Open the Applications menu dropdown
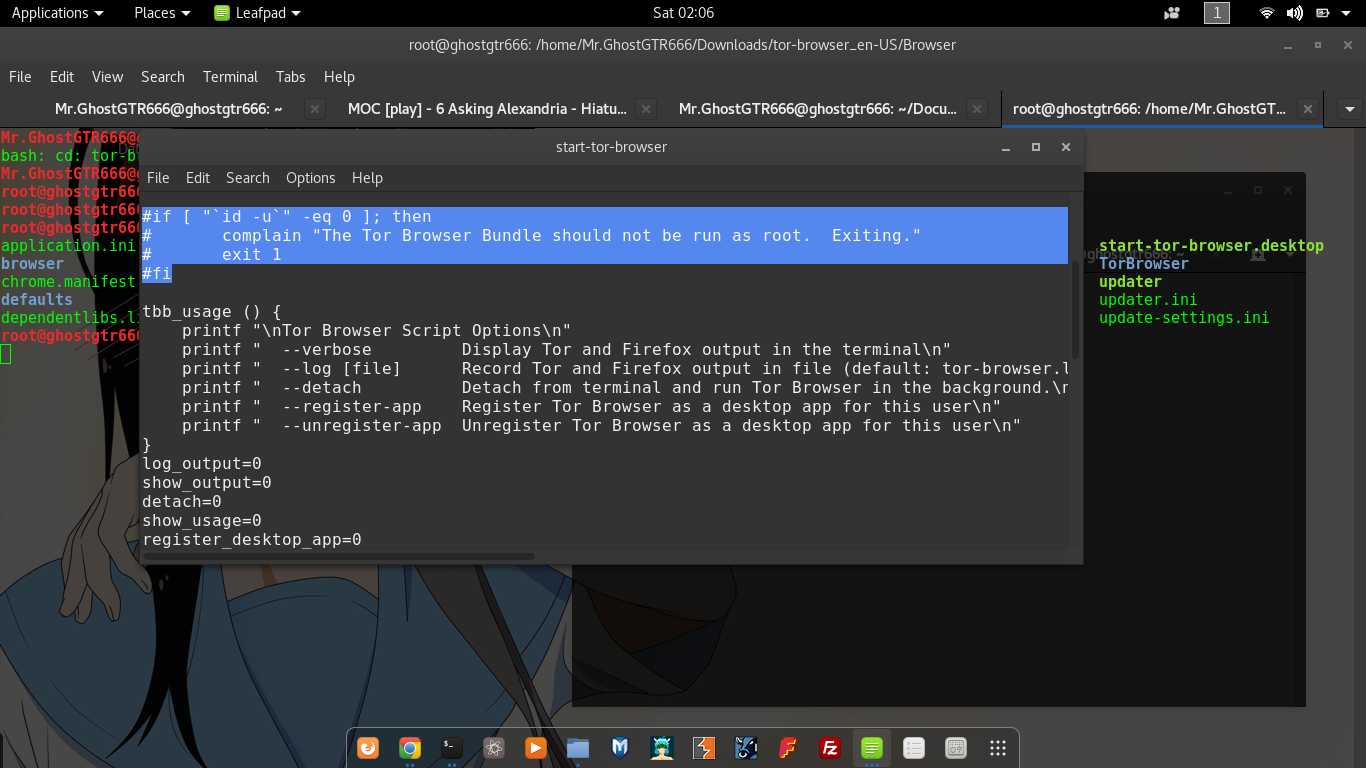 (x=57, y=13)
